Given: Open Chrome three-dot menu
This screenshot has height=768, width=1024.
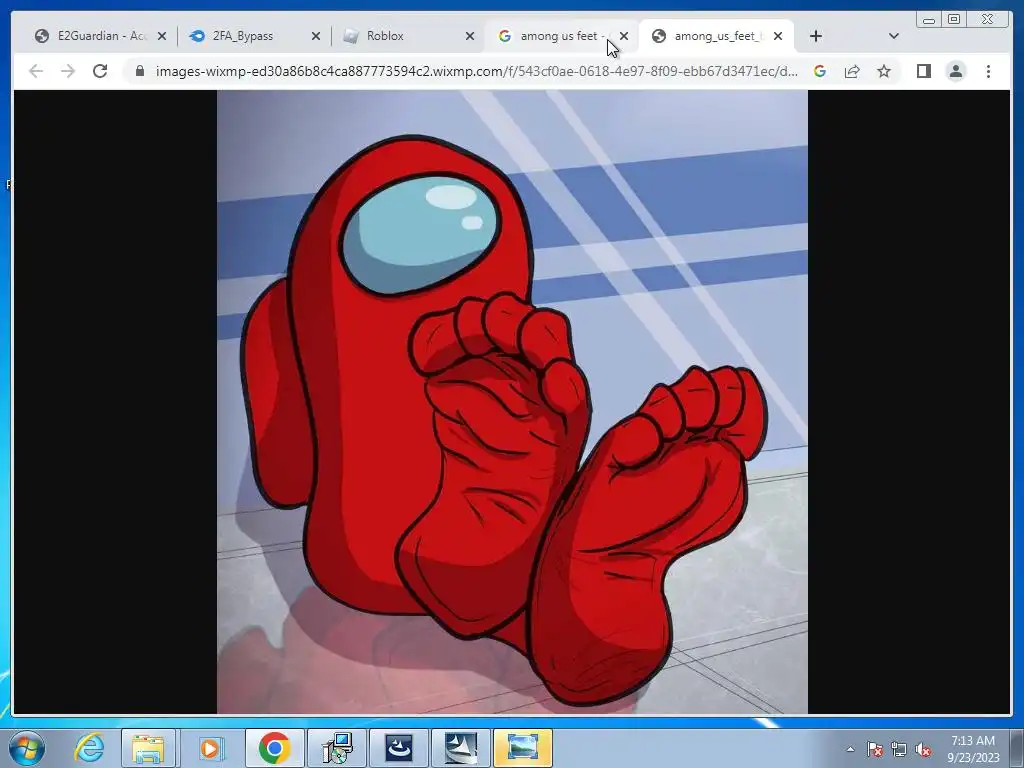Looking at the screenshot, I should (988, 71).
